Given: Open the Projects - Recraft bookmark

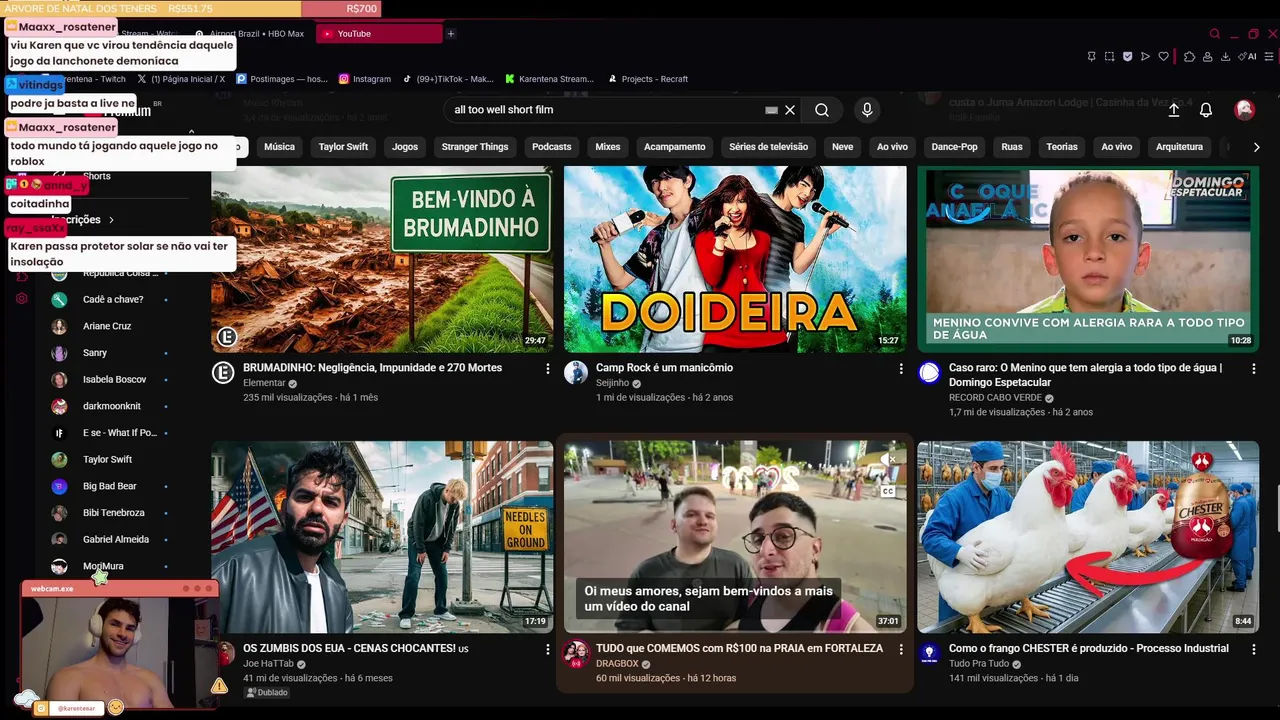Looking at the screenshot, I should click(x=648, y=79).
